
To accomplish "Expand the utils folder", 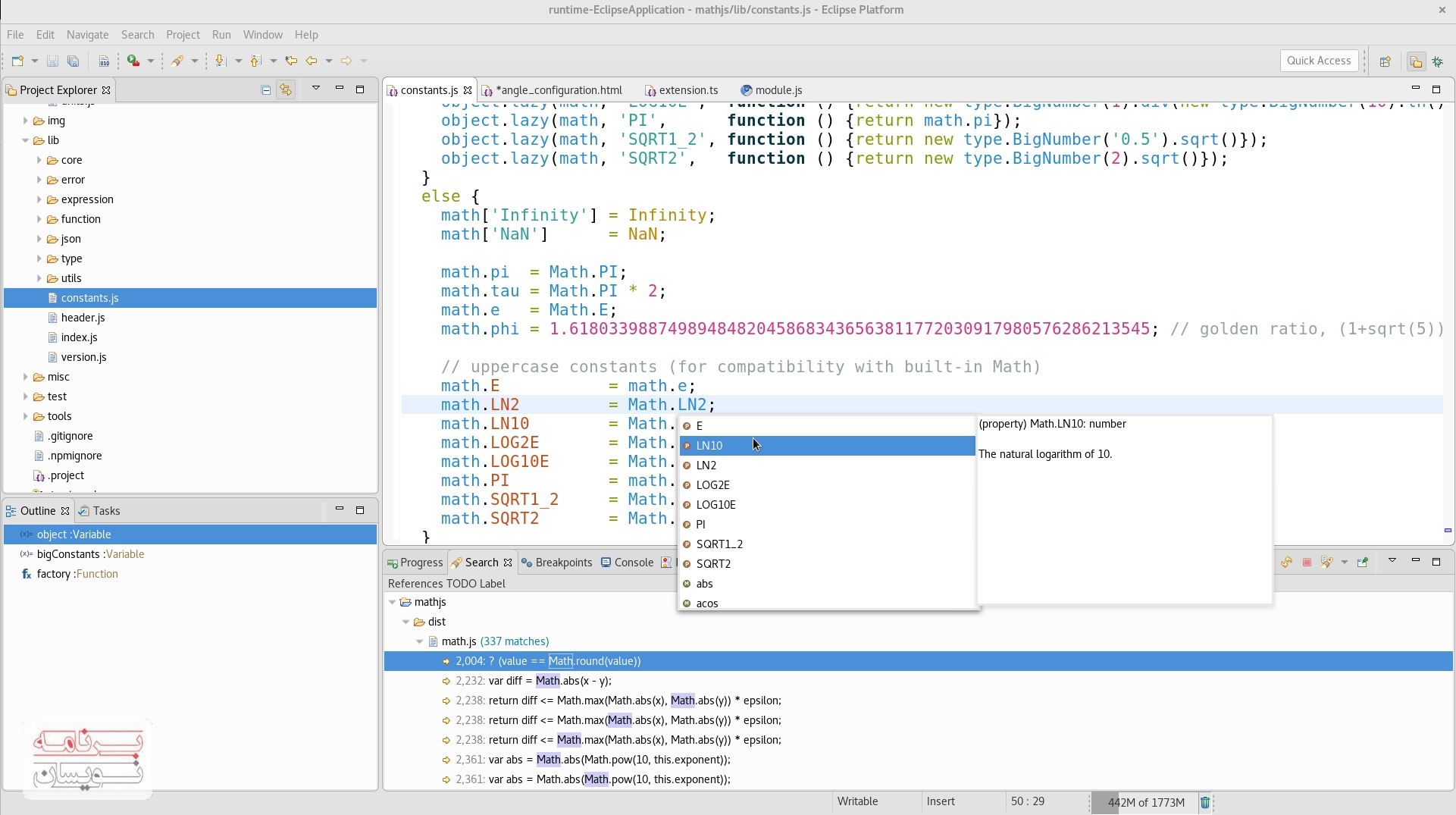I will [39, 278].
